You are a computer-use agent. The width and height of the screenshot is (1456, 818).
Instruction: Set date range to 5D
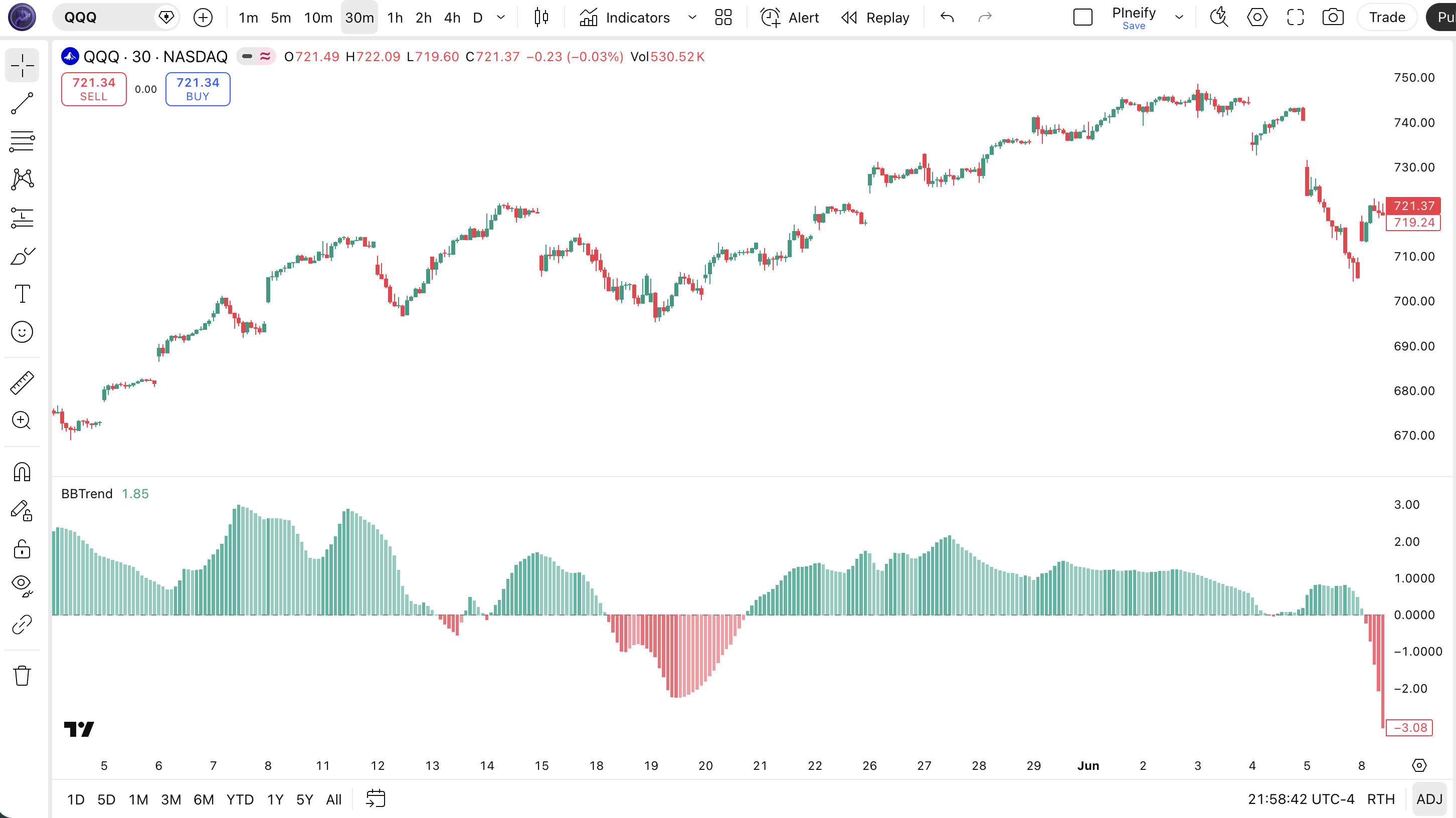coord(106,799)
